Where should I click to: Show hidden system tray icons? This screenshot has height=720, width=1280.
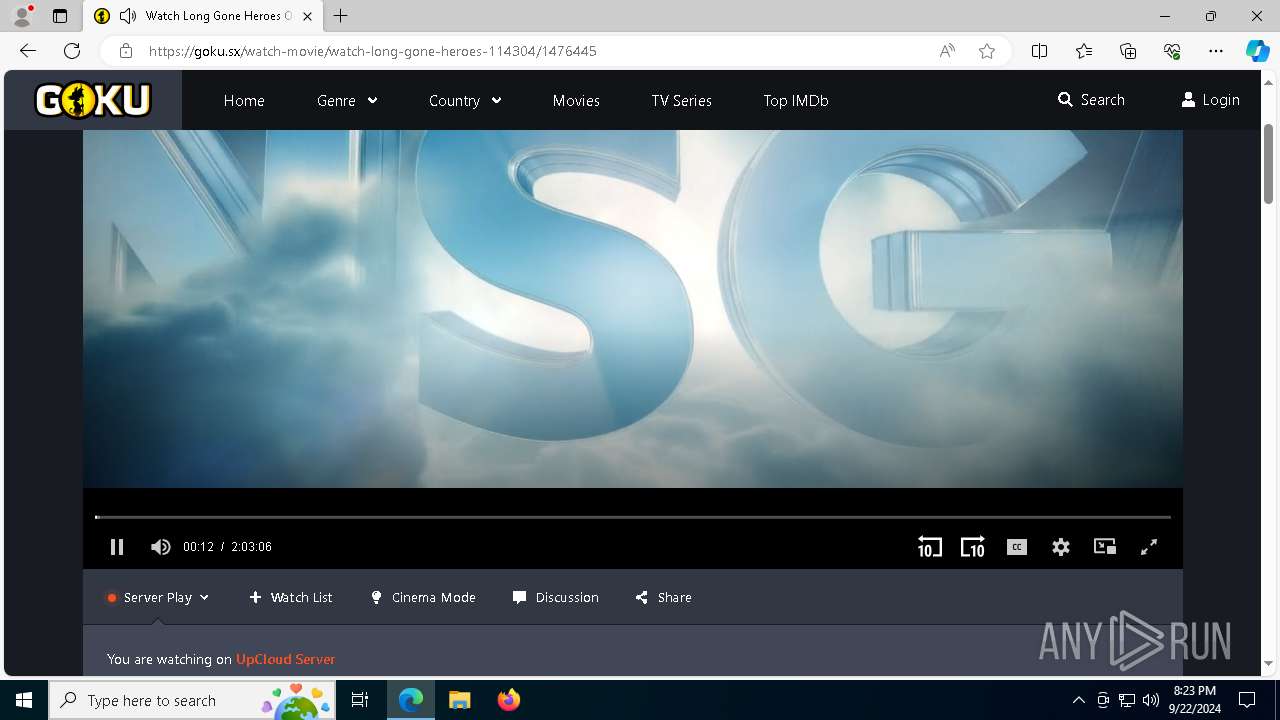(x=1078, y=700)
